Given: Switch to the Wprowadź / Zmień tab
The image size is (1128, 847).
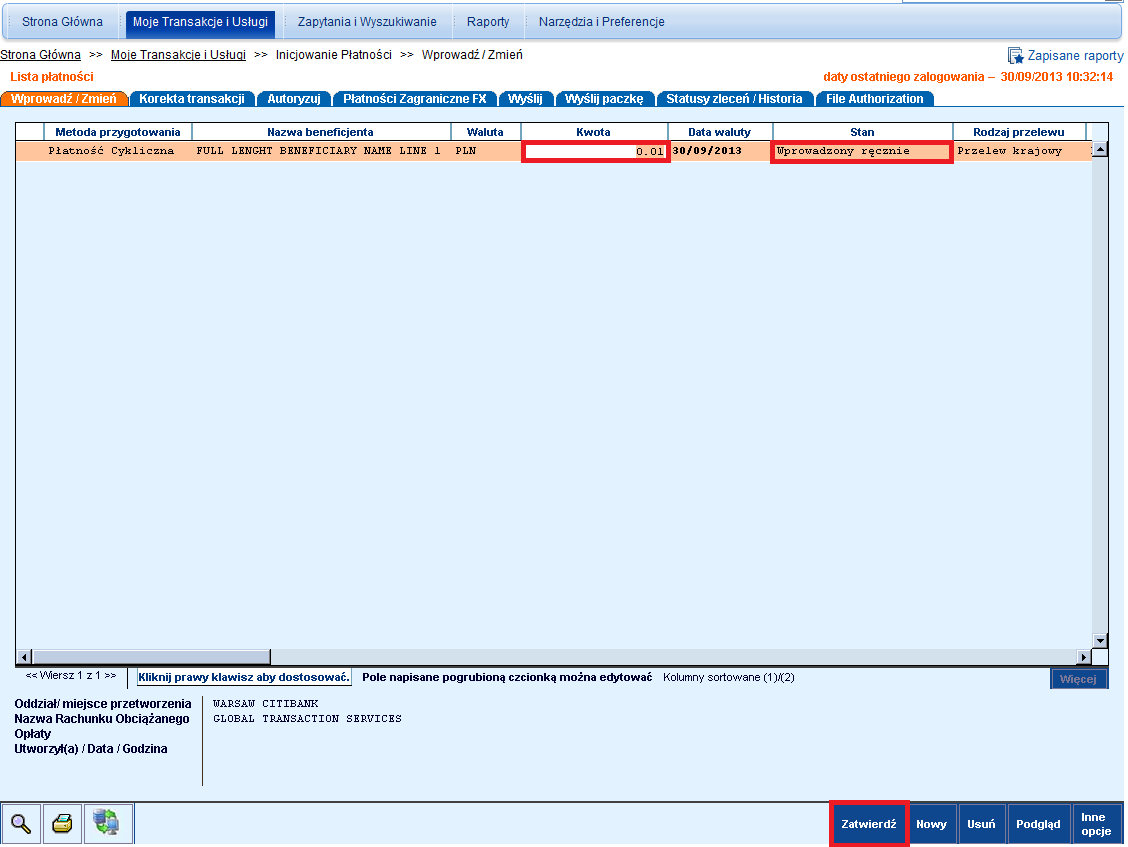Looking at the screenshot, I should pyautogui.click(x=64, y=99).
